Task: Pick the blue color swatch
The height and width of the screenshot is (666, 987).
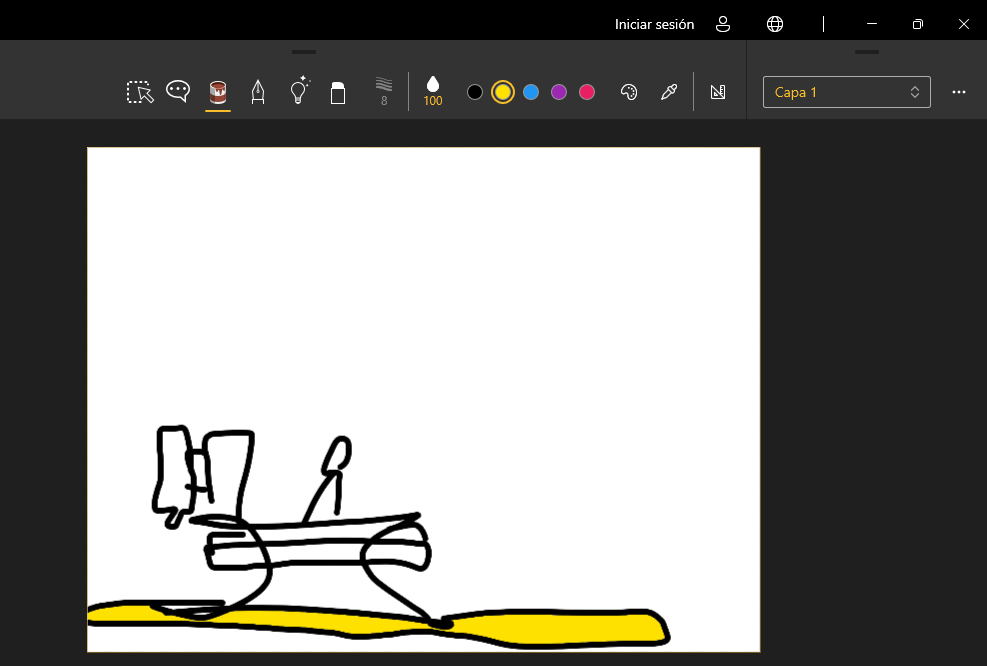Action: pos(531,93)
